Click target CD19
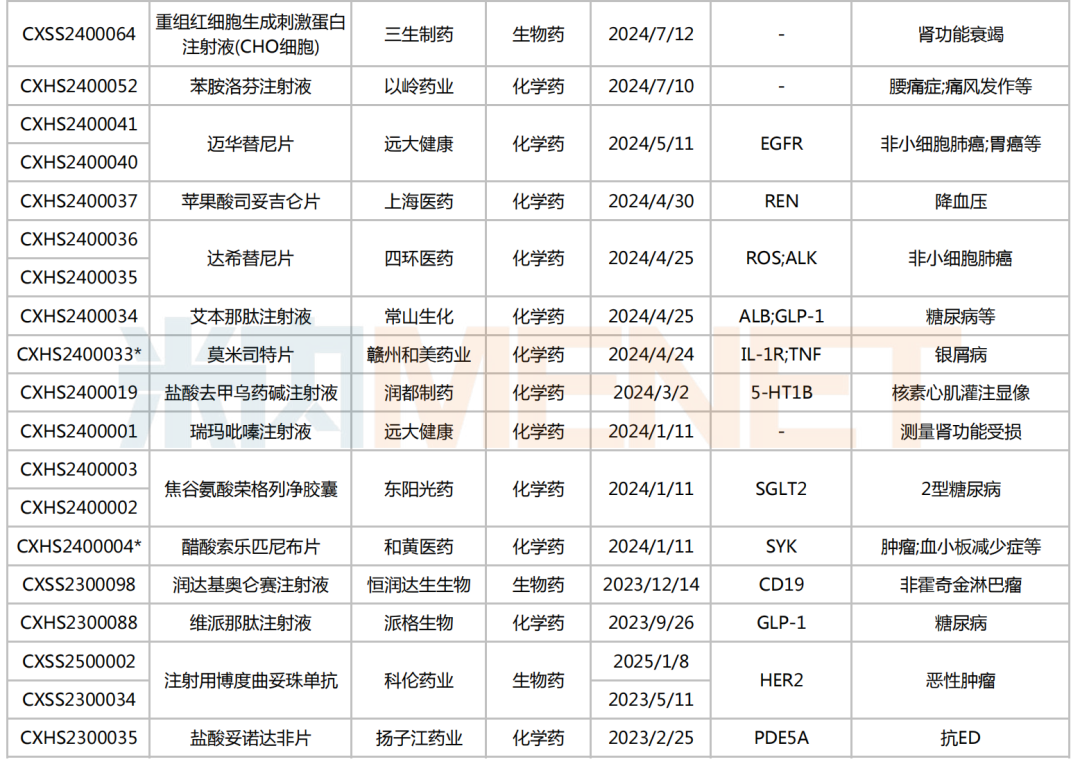1080x764 pixels. (781, 584)
